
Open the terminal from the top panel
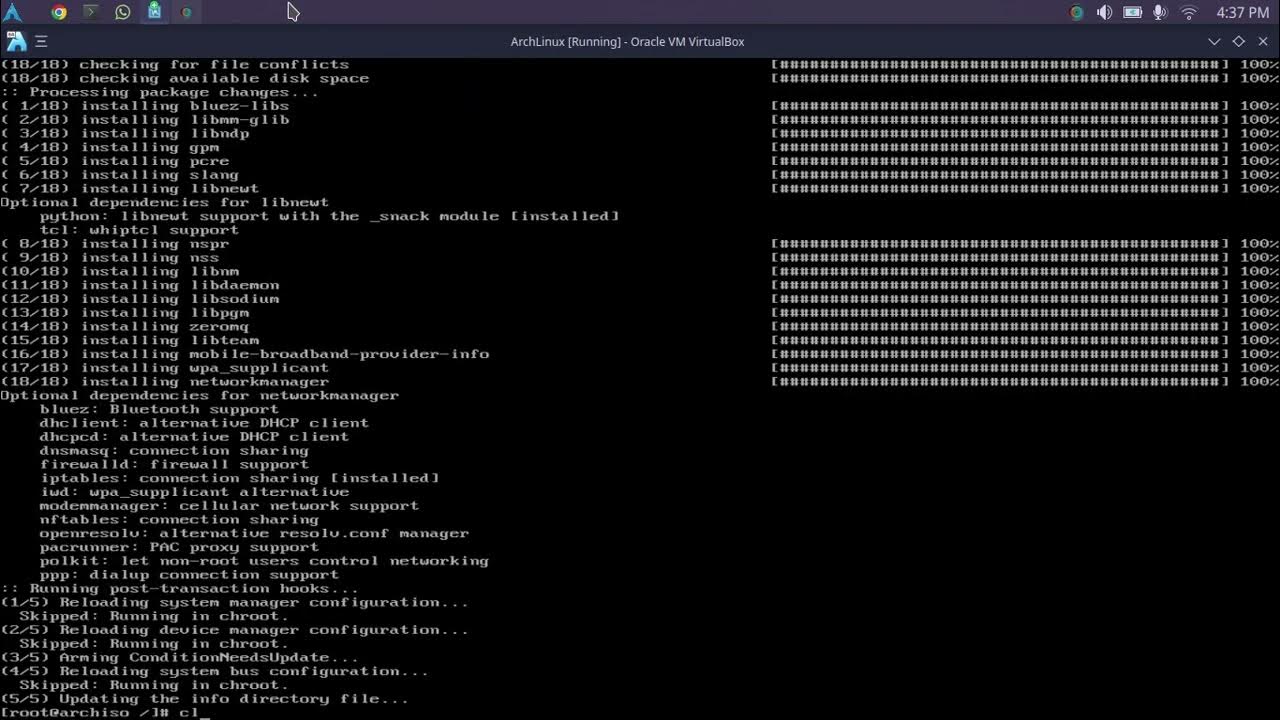[91, 12]
